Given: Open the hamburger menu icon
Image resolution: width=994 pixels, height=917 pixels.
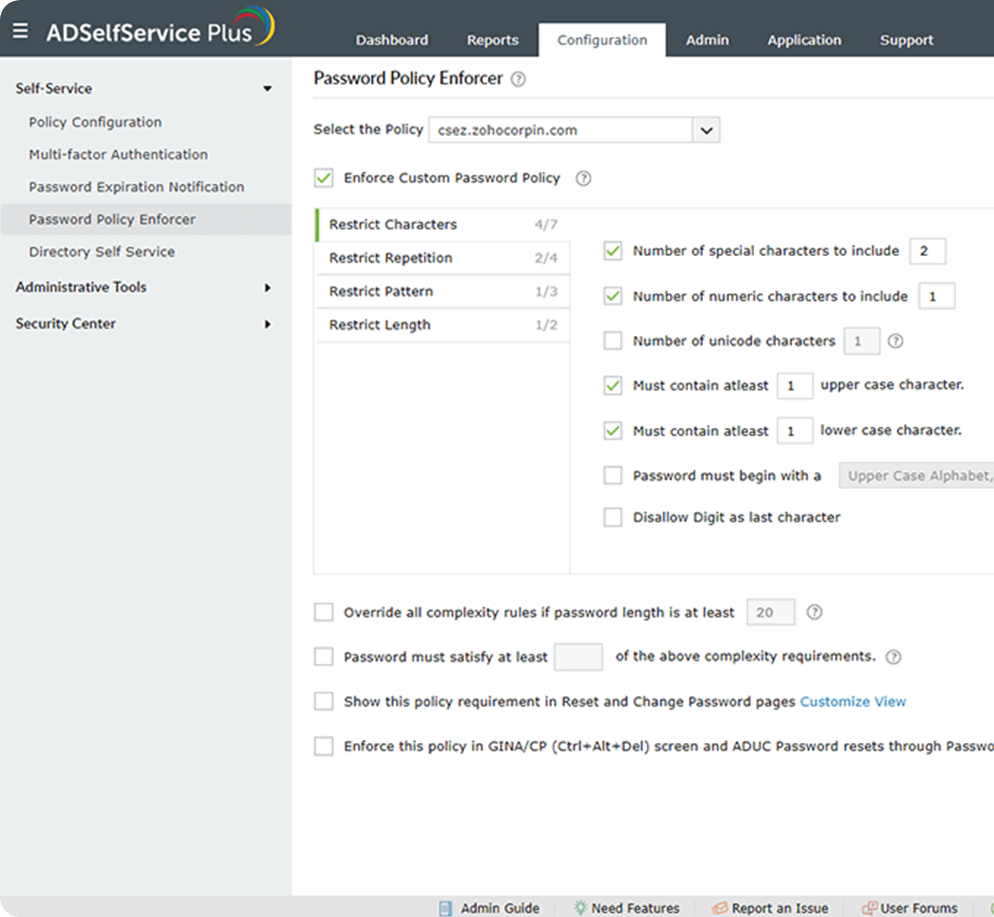Looking at the screenshot, I should (x=20, y=30).
